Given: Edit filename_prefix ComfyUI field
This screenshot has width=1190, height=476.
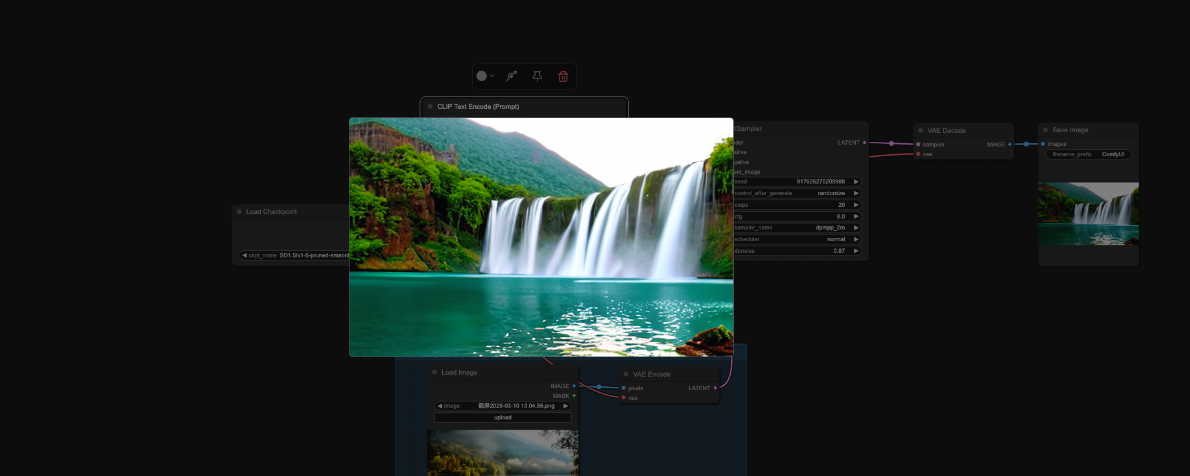Looking at the screenshot, I should 1088,154.
